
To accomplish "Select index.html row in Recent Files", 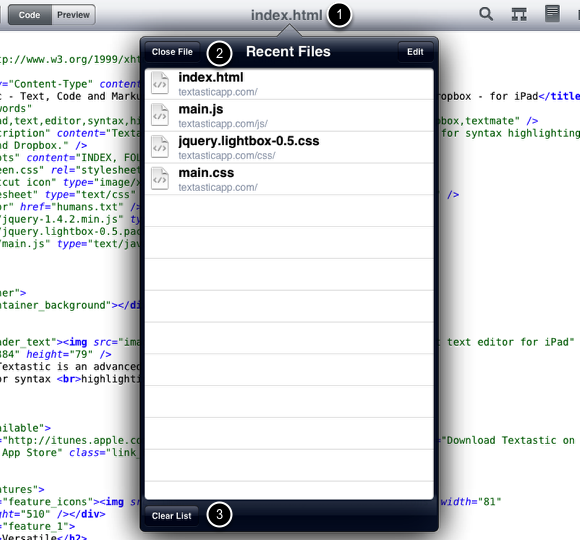I will point(289,84).
